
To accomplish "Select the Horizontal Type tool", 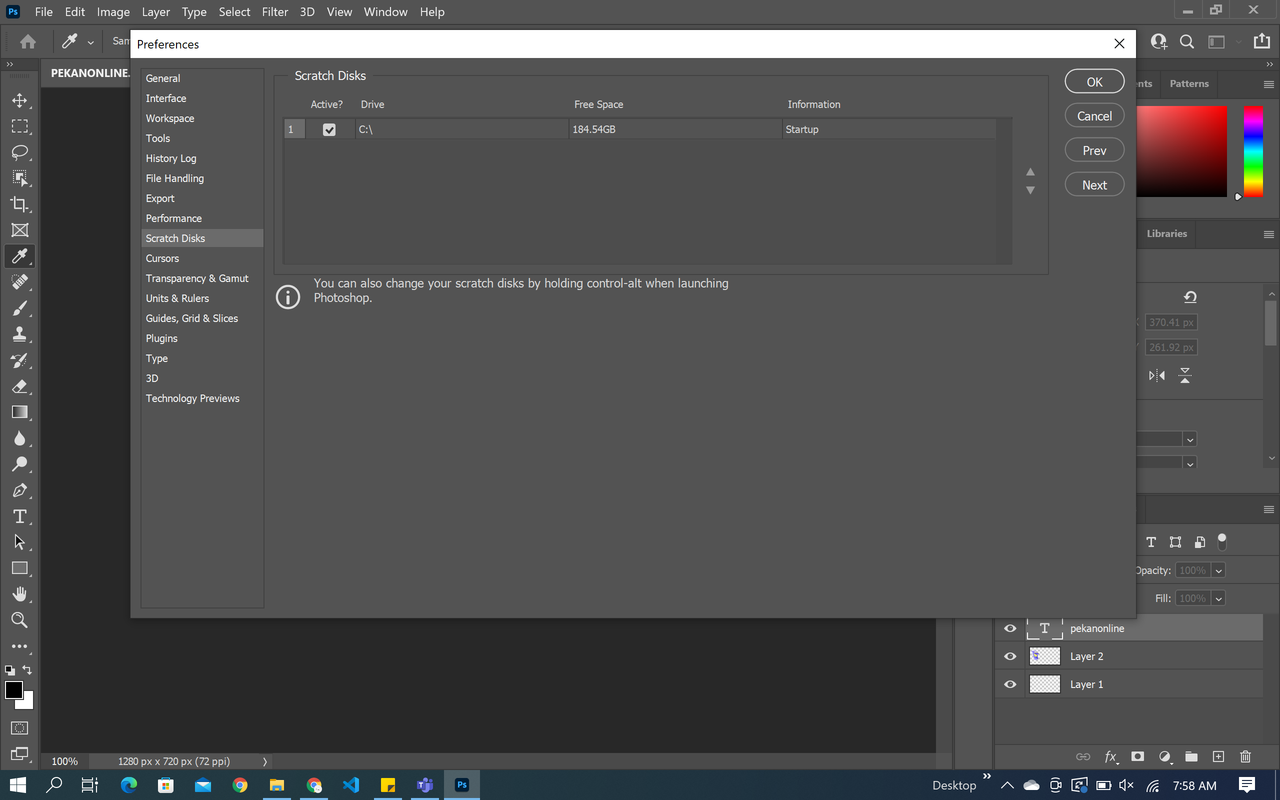I will tap(19, 516).
